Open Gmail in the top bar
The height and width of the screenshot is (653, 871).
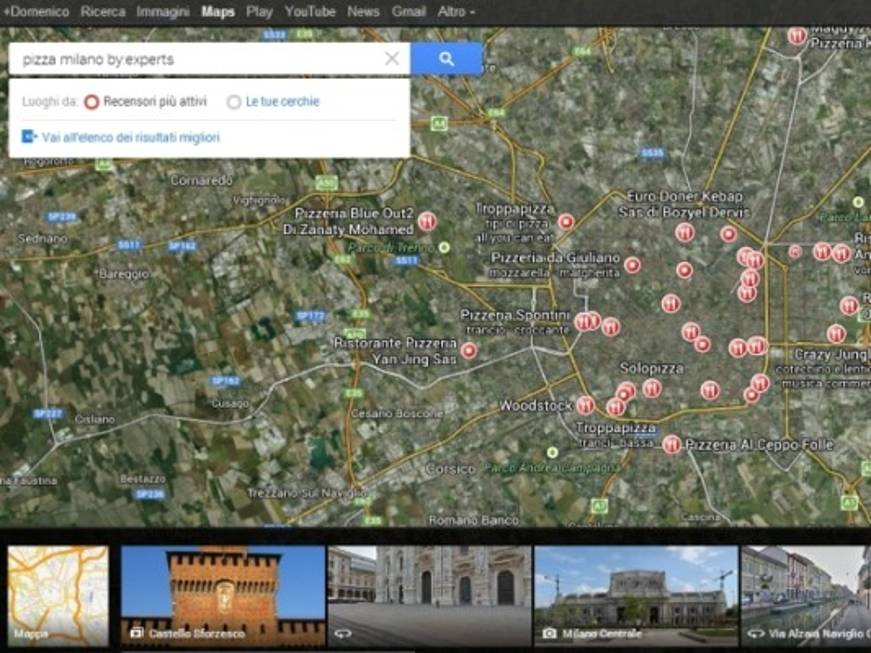tap(408, 12)
